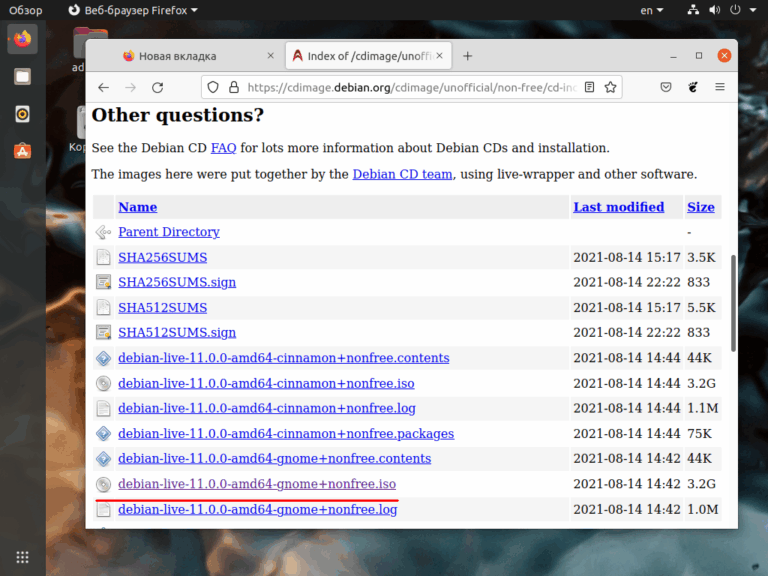Viewport: 768px width, 576px height.
Task: Open the 'Обзор' activities overview
Action: pos(25,10)
